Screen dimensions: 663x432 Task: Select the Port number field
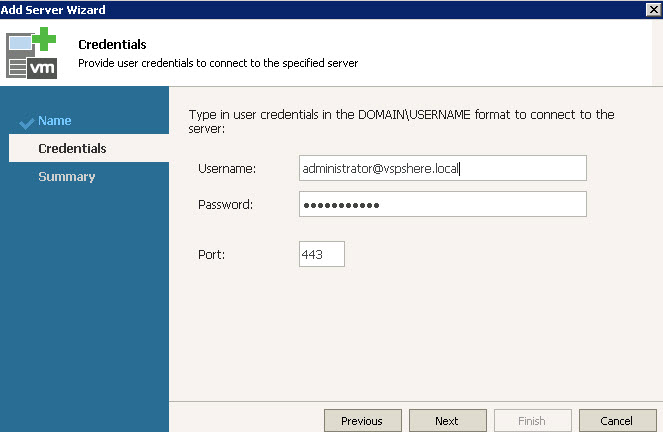click(x=321, y=254)
